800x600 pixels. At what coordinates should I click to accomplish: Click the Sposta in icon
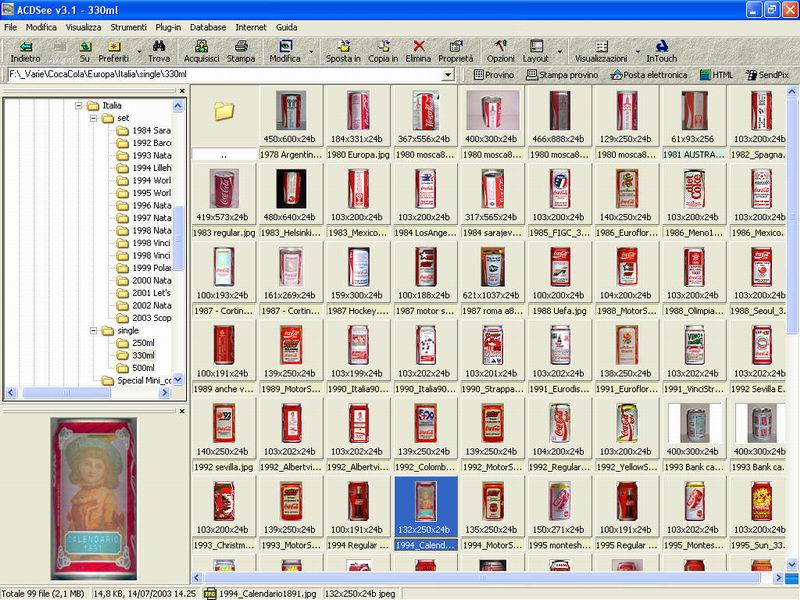tap(343, 52)
